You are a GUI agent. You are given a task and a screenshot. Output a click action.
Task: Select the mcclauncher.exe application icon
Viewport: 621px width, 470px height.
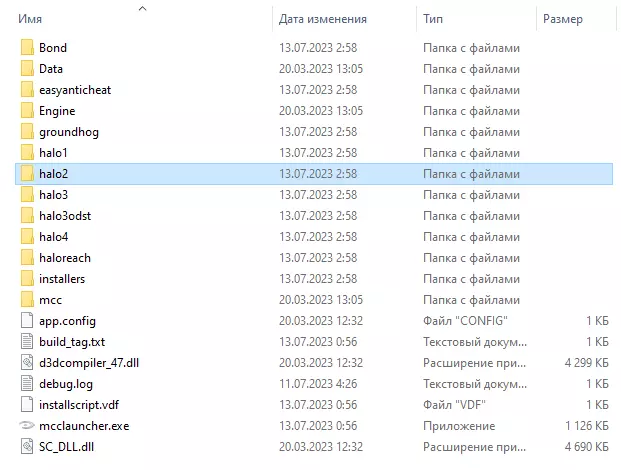click(27, 425)
